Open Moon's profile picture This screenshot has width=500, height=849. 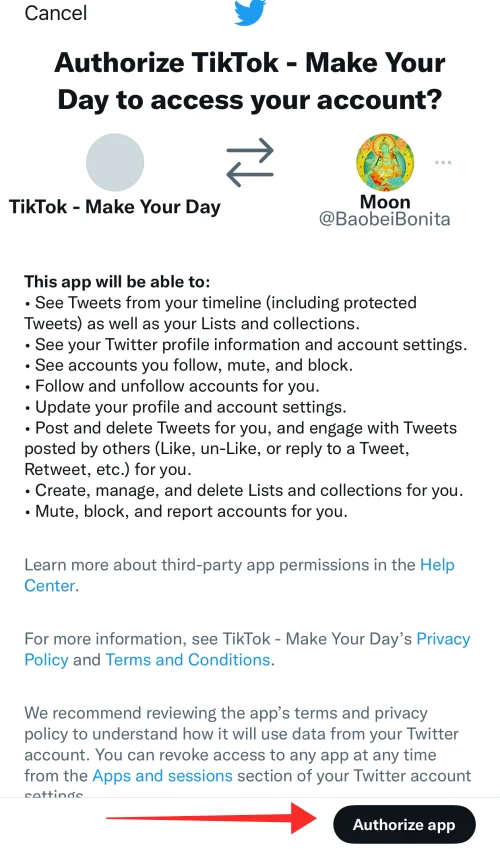click(385, 162)
